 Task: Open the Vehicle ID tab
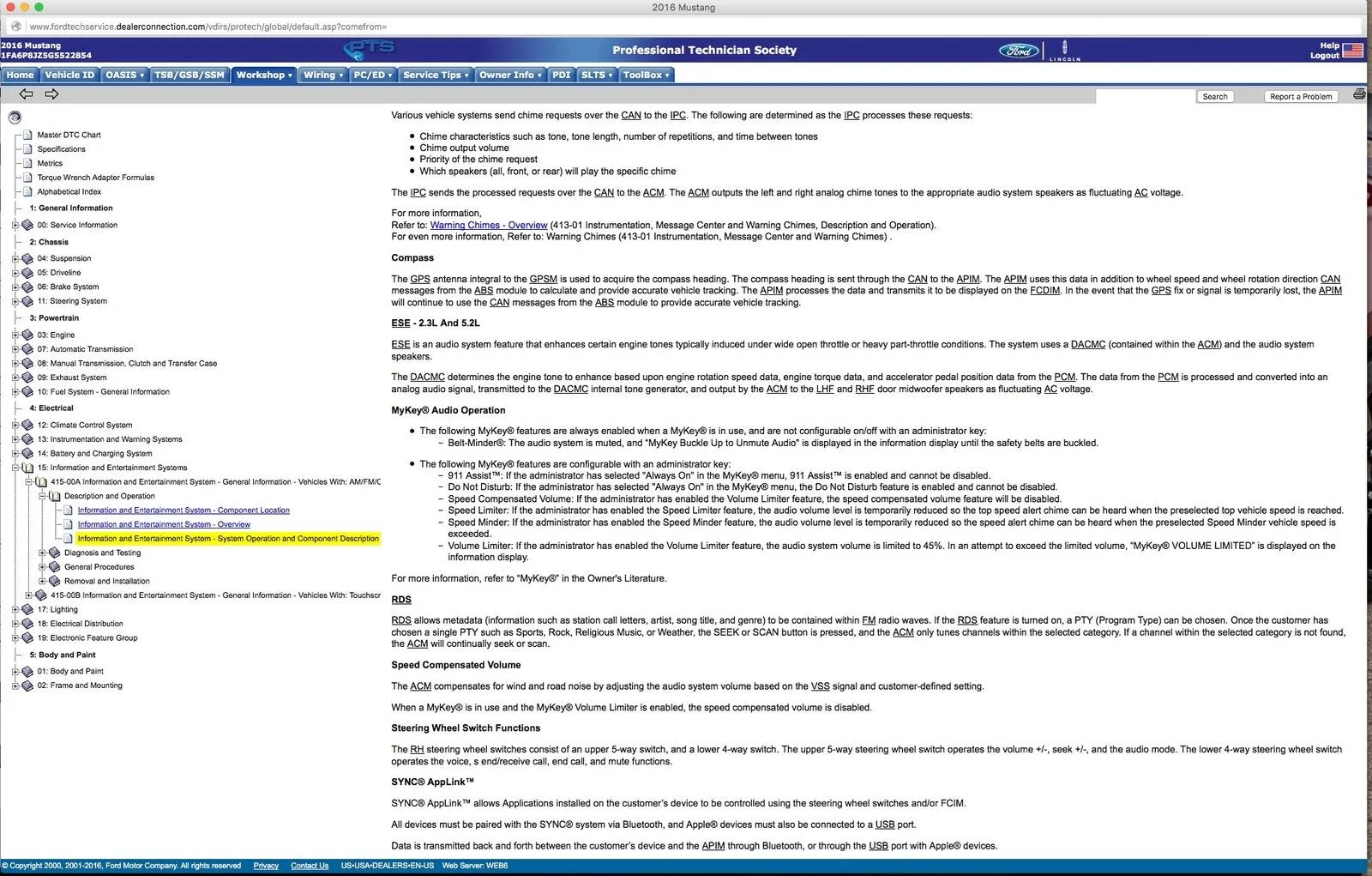[69, 75]
